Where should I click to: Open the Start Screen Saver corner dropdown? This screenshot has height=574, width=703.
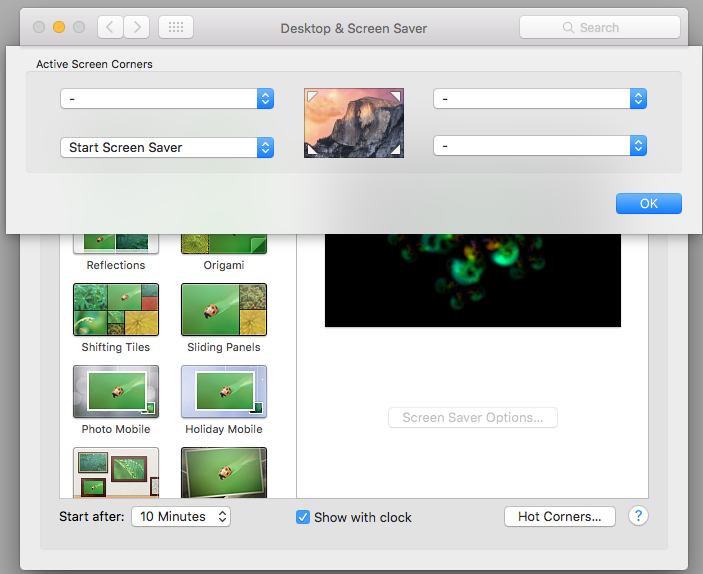167,148
